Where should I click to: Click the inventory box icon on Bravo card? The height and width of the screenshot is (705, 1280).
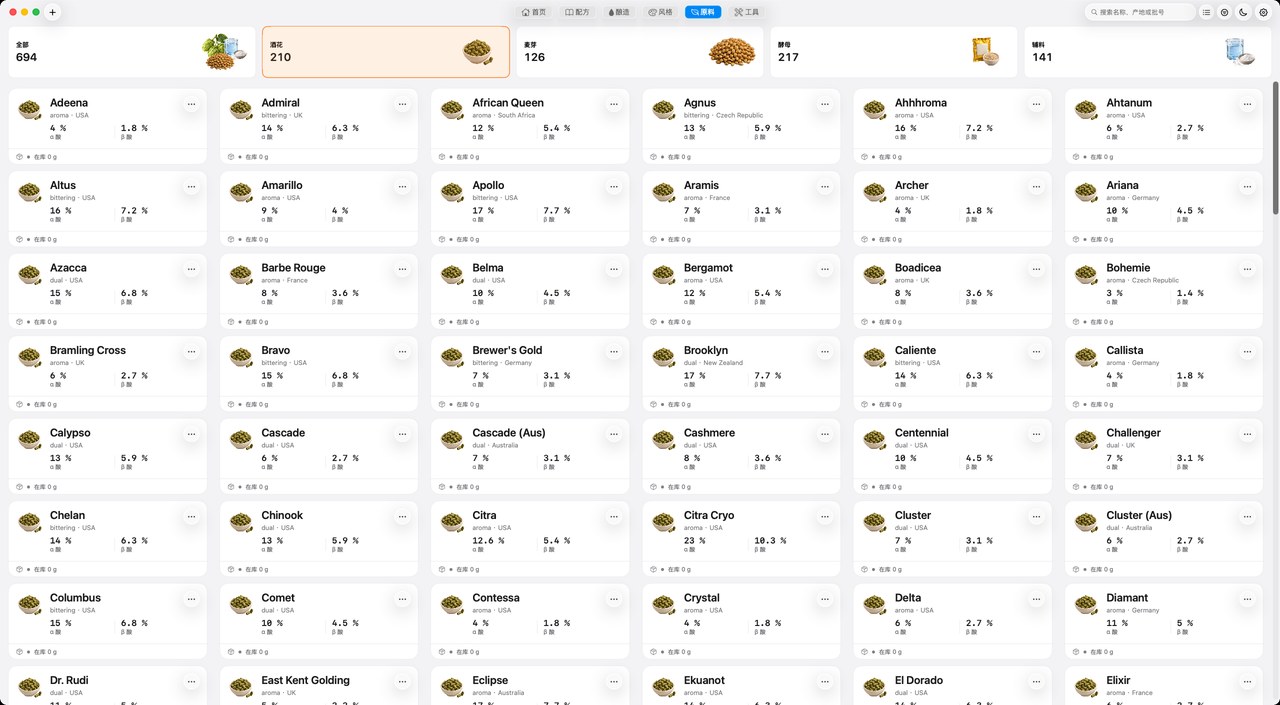[230, 404]
